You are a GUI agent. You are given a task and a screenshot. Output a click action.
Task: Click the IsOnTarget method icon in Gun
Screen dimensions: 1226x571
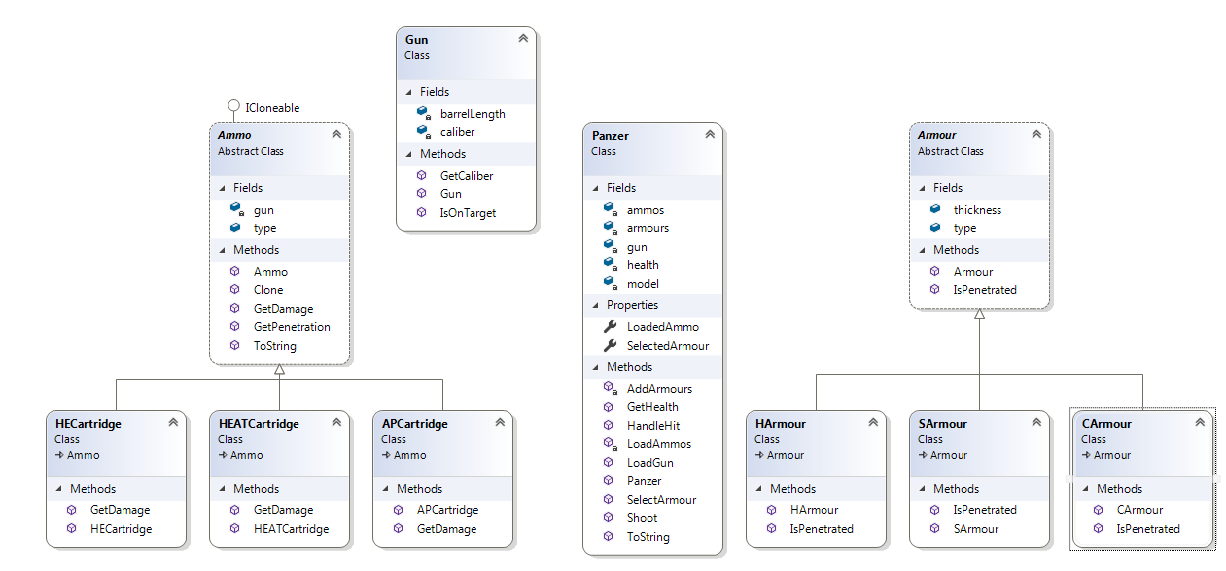(x=422, y=212)
